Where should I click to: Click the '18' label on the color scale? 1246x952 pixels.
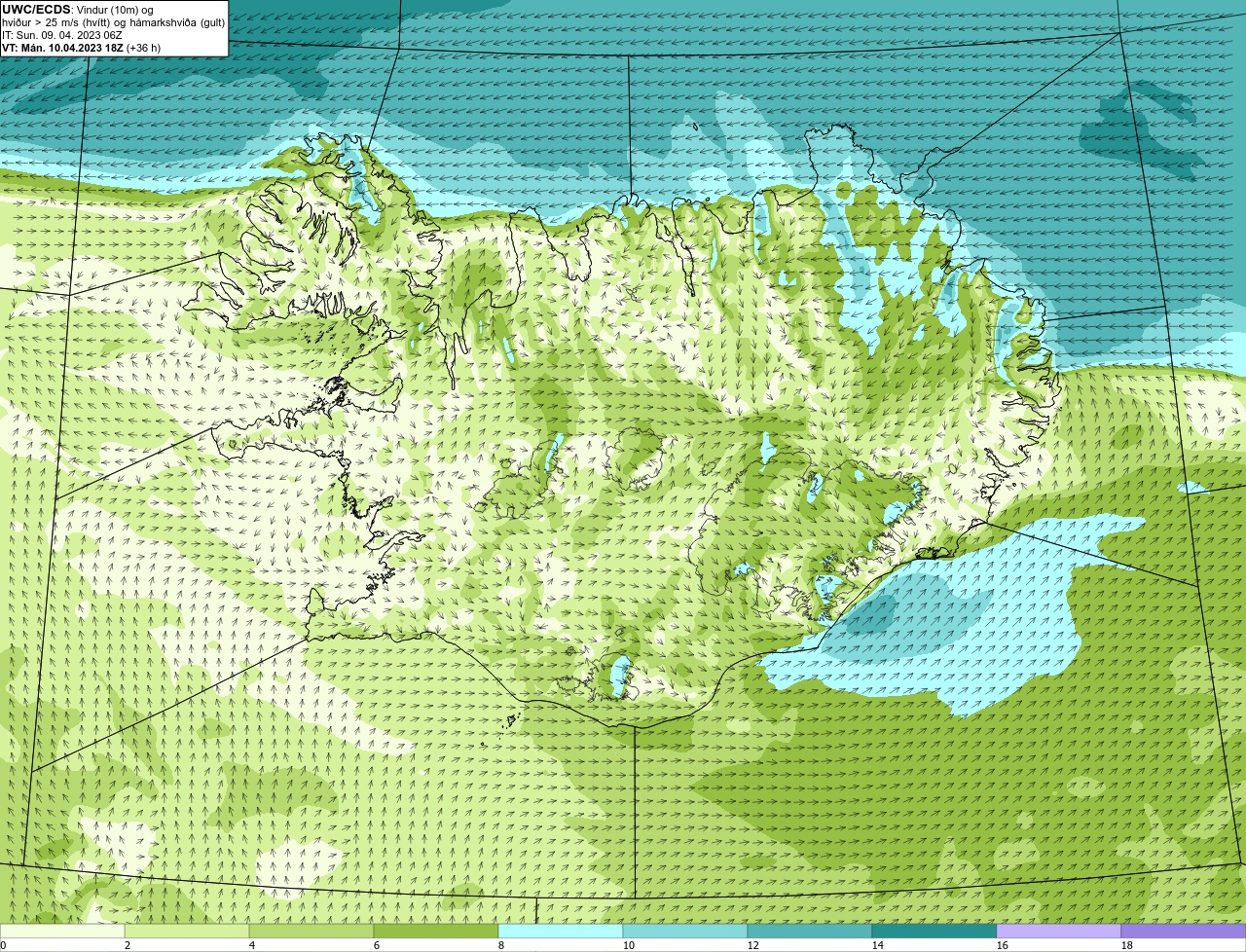[x=1127, y=945]
